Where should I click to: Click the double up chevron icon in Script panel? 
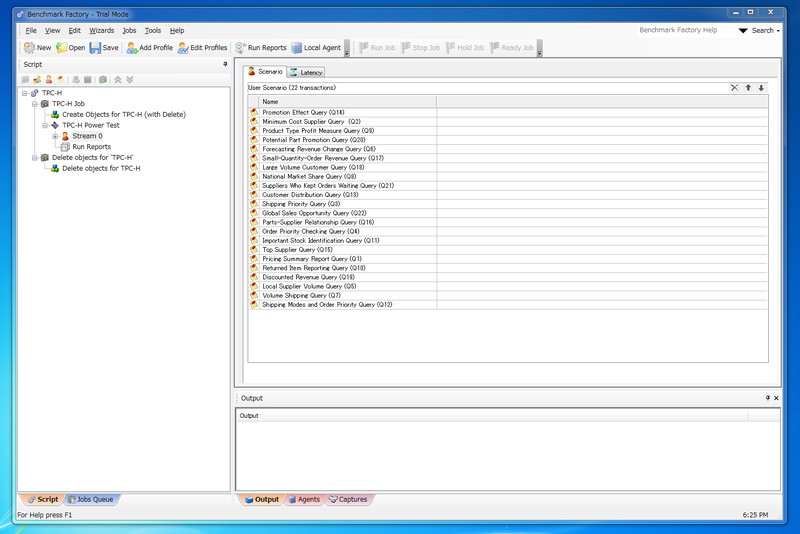click(x=118, y=80)
